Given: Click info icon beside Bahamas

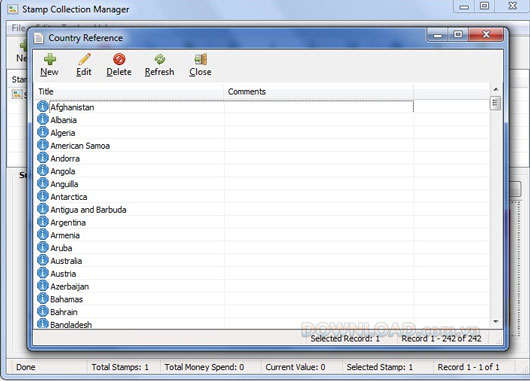Looking at the screenshot, I should coord(43,299).
